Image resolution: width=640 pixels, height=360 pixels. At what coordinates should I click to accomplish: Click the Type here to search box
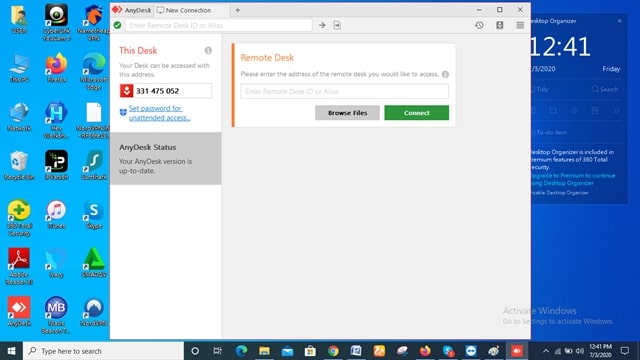103,351
